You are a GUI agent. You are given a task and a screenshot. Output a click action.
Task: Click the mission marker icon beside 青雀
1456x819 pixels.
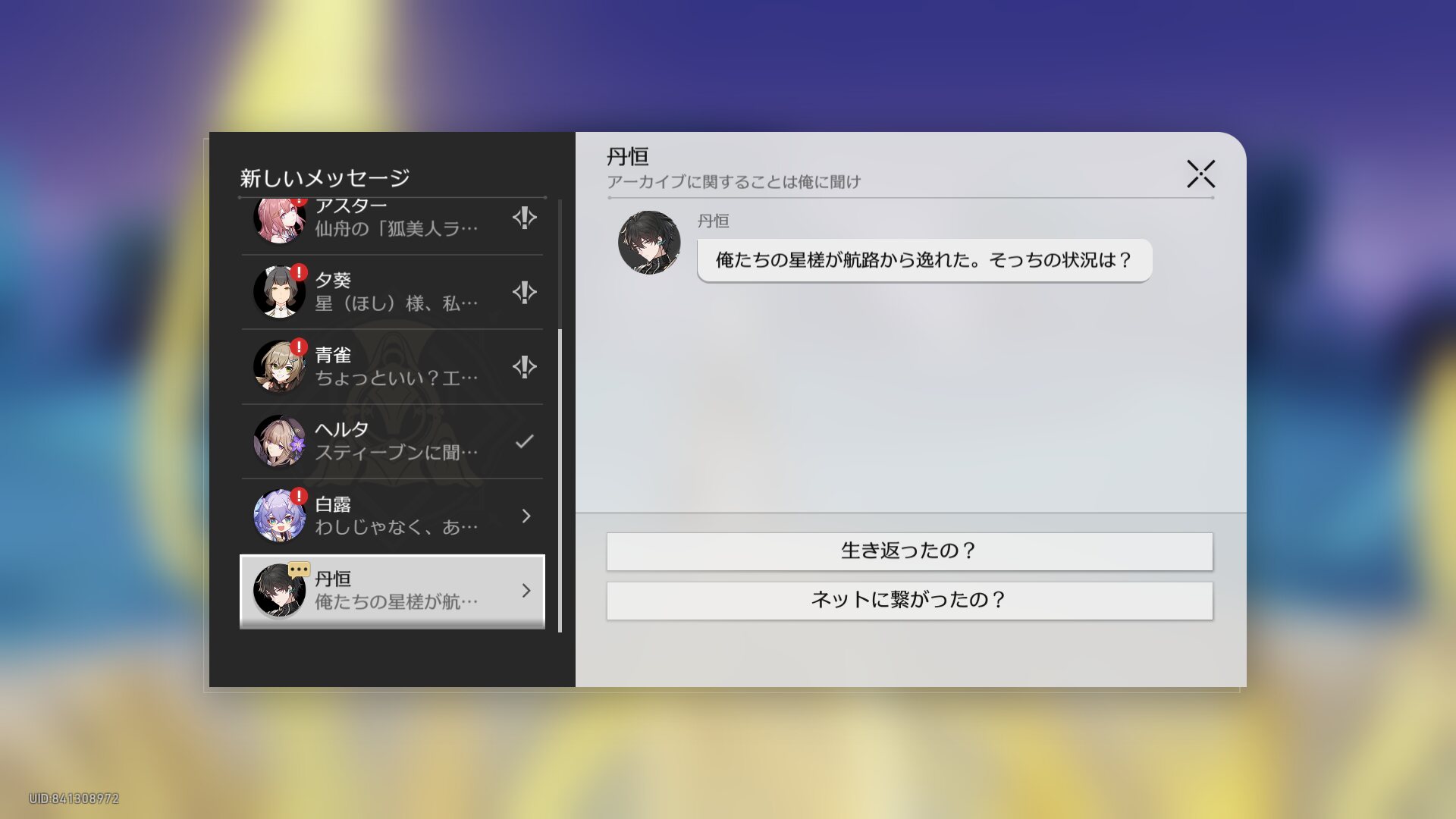524,367
